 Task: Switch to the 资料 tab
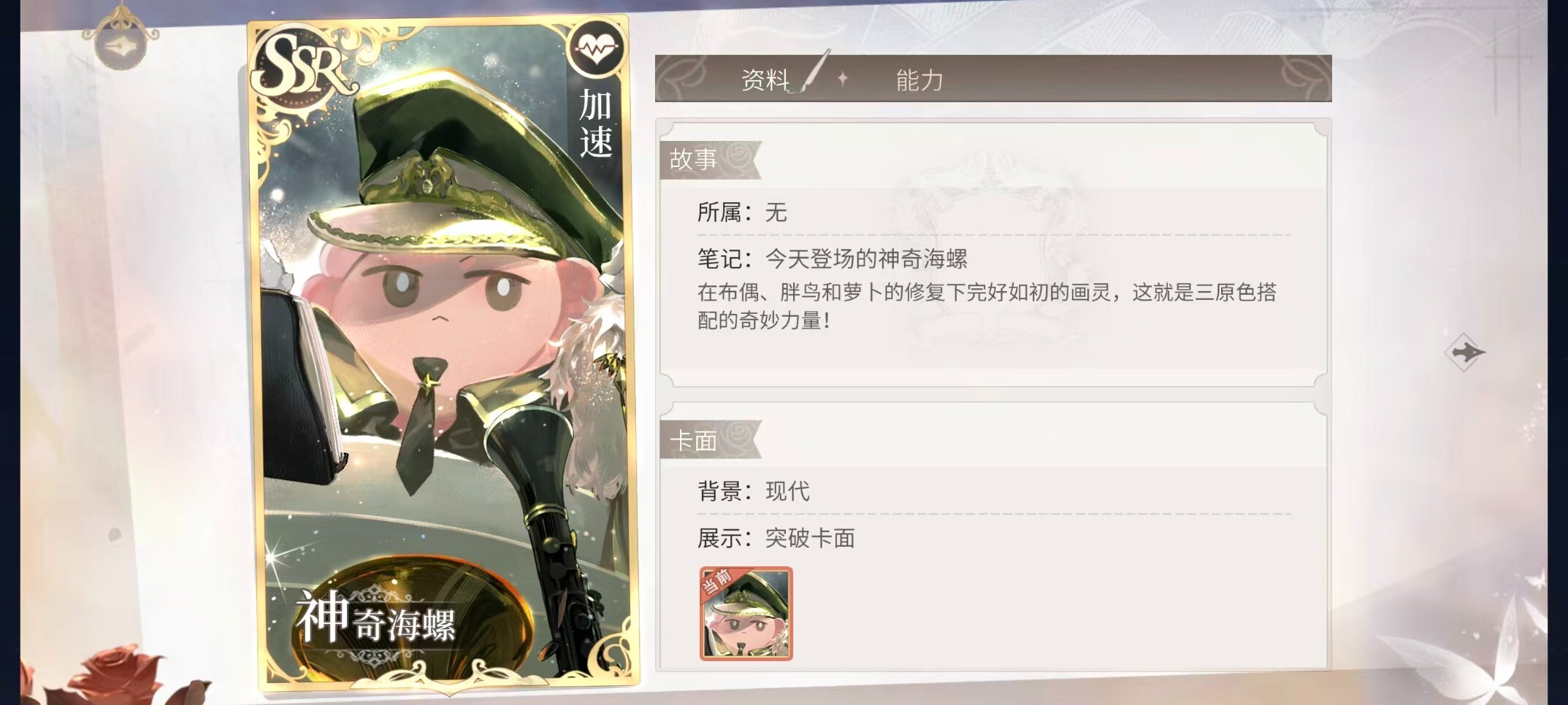(765, 79)
